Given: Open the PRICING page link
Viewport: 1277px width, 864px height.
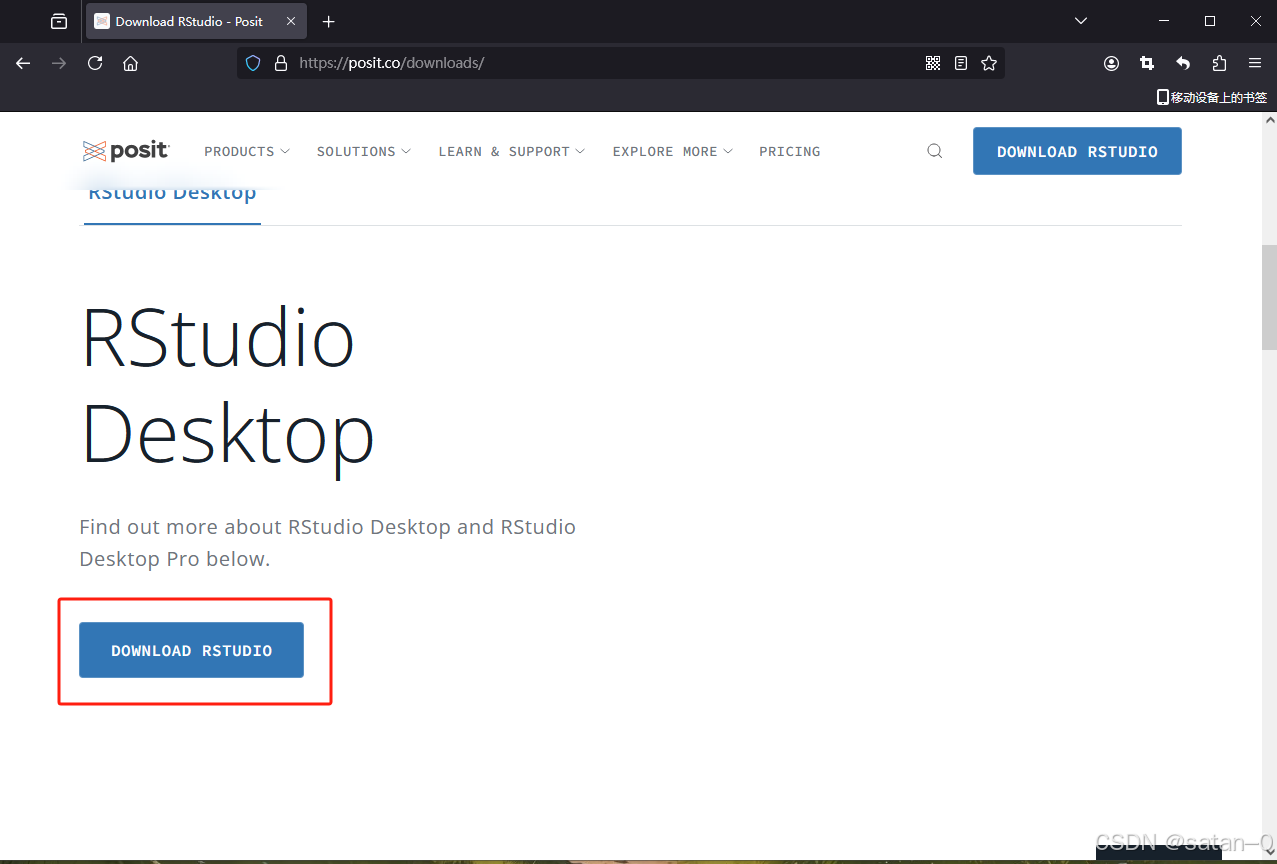Looking at the screenshot, I should pos(790,152).
